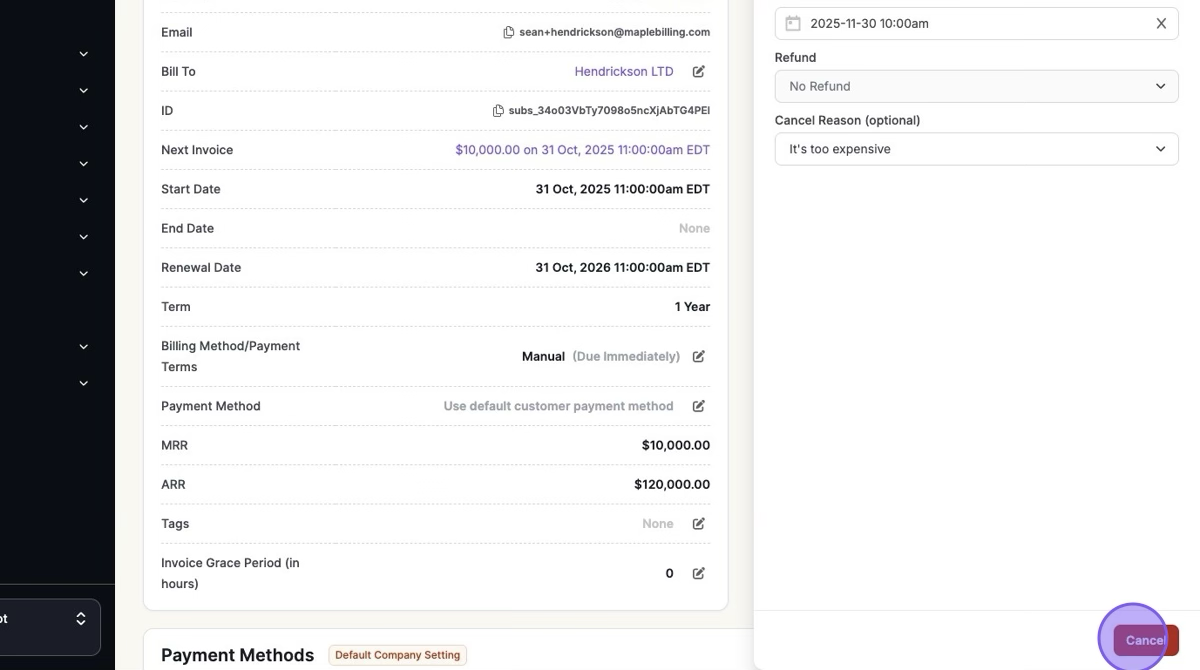Screen dimensions: 1200x670
Task: Click the sean+hendrickson email address text
Action: [x=614, y=32]
